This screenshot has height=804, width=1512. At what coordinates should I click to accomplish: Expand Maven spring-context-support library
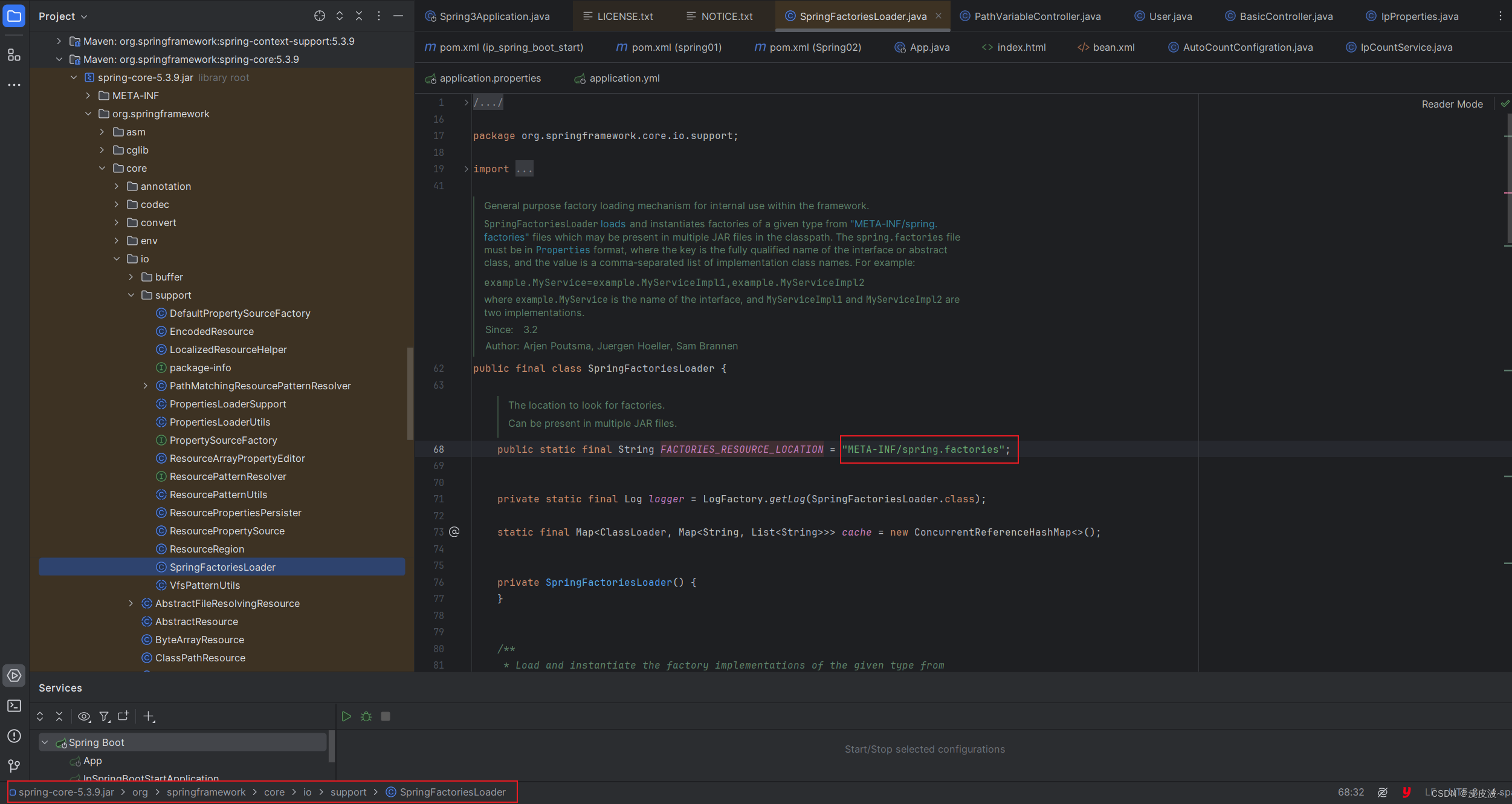(x=59, y=41)
